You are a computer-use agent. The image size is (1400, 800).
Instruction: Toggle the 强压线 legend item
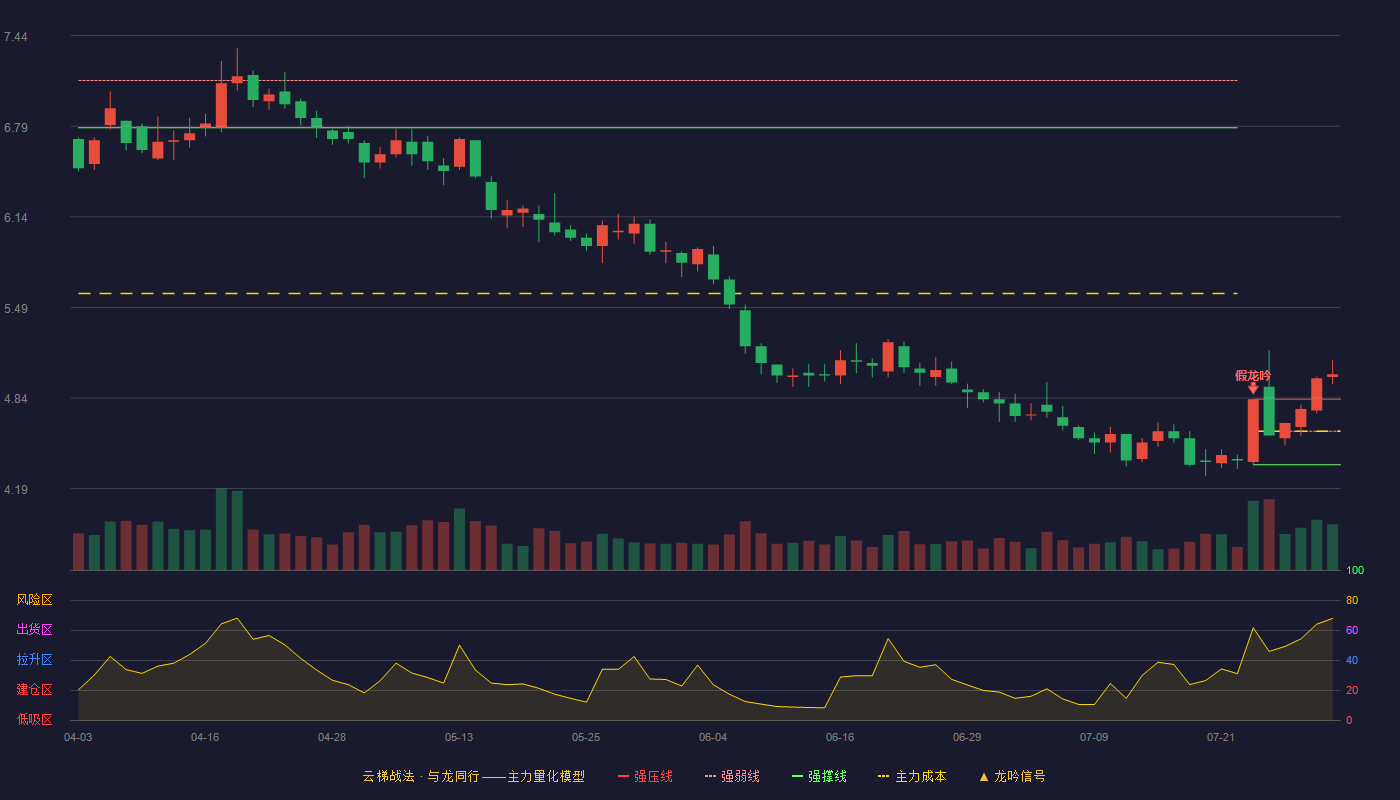[x=645, y=776]
